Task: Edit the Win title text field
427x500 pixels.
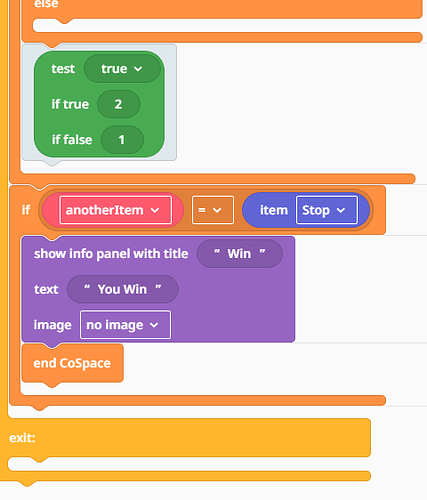Action: (239, 254)
